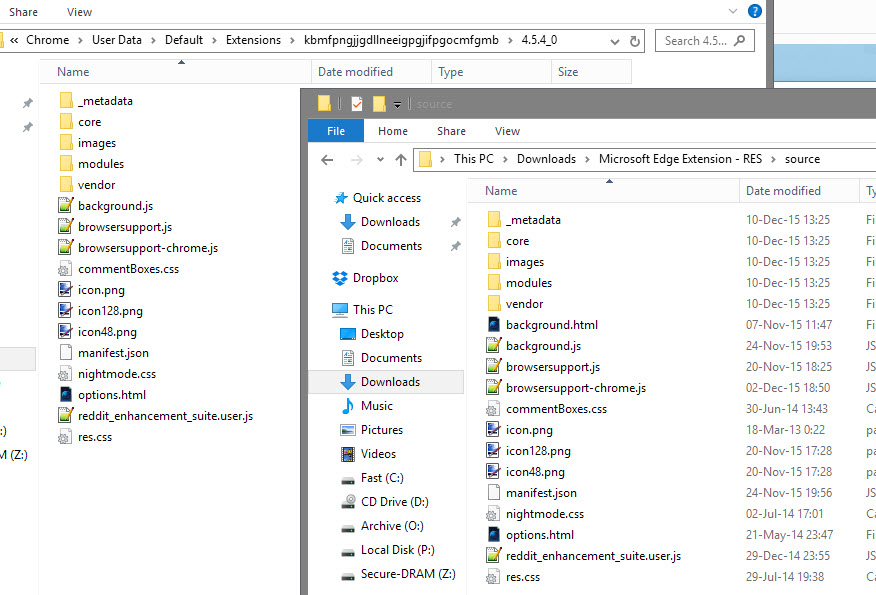Click the properties checkmark icon in source title bar
Viewport: 876px width, 595px height.
[357, 103]
